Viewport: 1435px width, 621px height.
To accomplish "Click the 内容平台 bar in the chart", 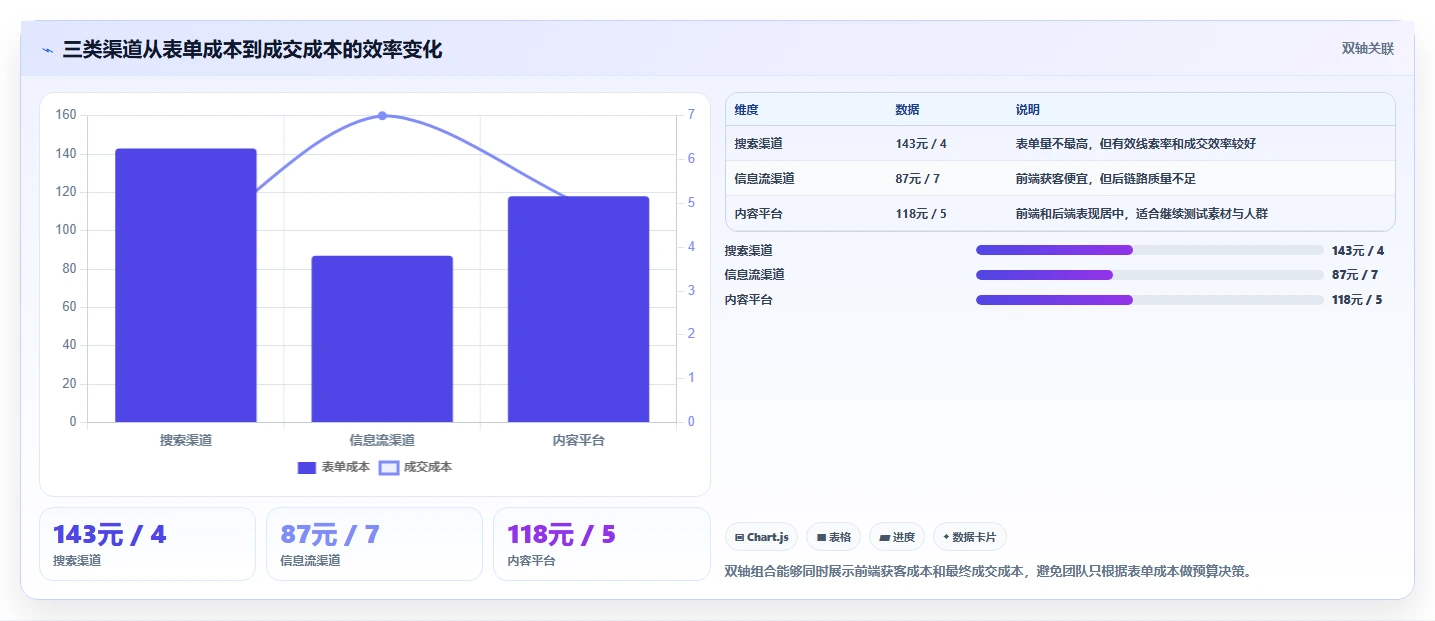I will [x=578, y=309].
